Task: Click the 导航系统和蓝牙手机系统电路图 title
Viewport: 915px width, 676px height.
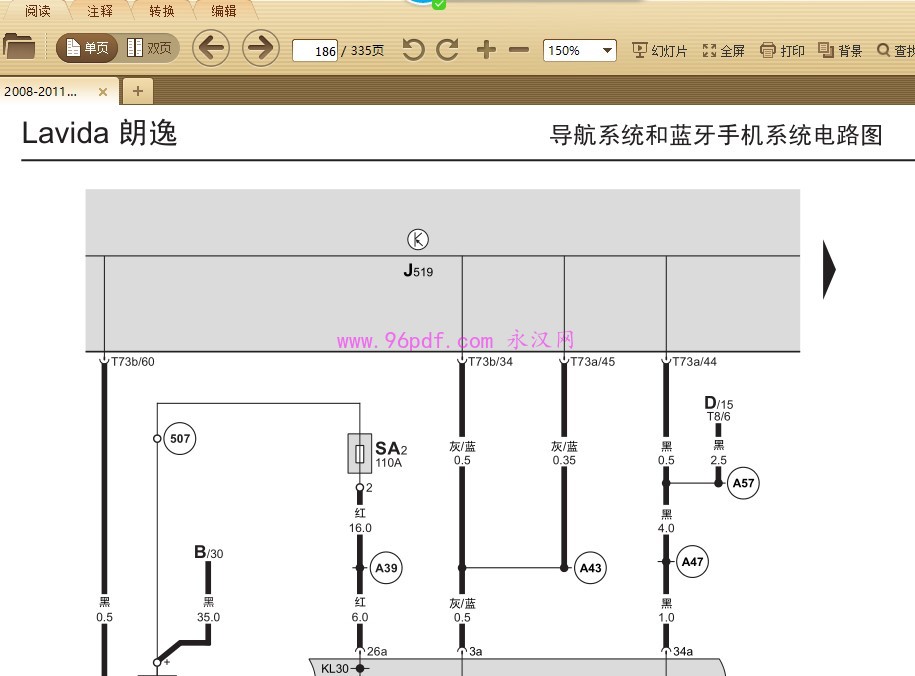Action: point(715,135)
